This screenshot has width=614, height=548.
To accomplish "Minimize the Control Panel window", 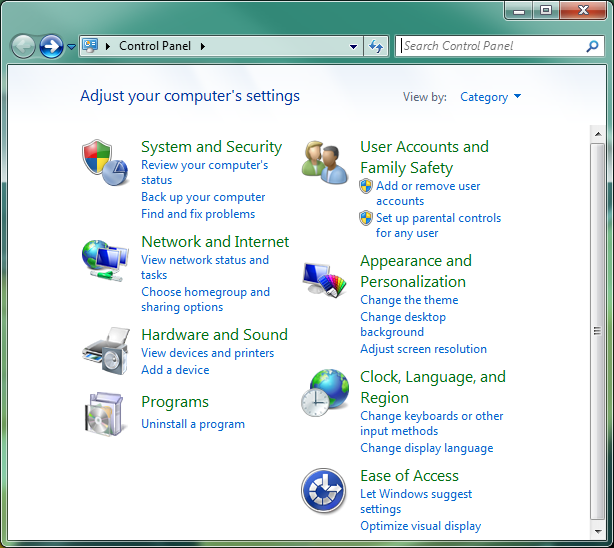I will coord(519,10).
